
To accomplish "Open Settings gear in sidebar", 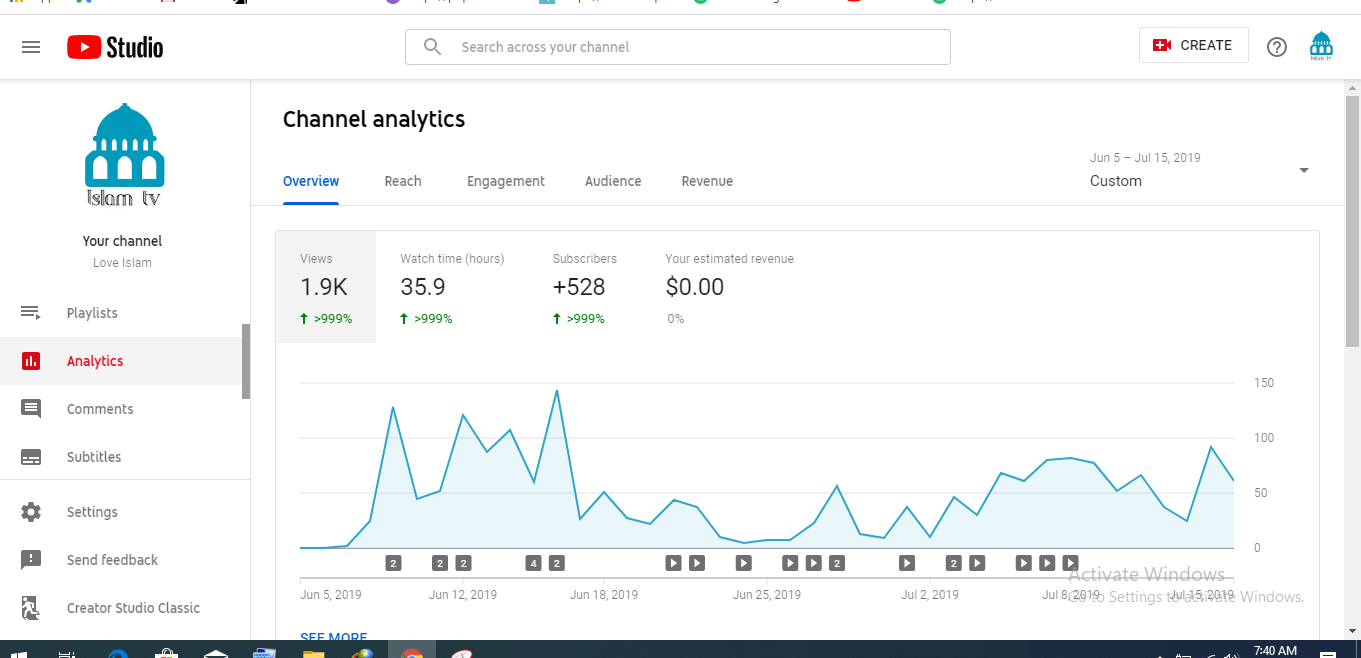I will click(31, 512).
